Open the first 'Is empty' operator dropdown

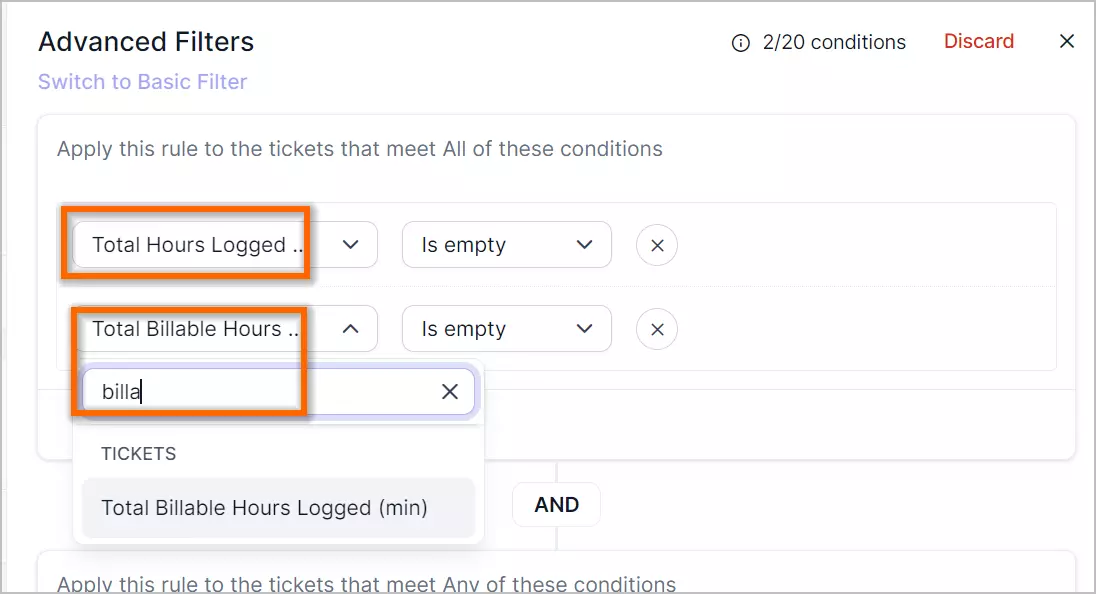point(507,245)
